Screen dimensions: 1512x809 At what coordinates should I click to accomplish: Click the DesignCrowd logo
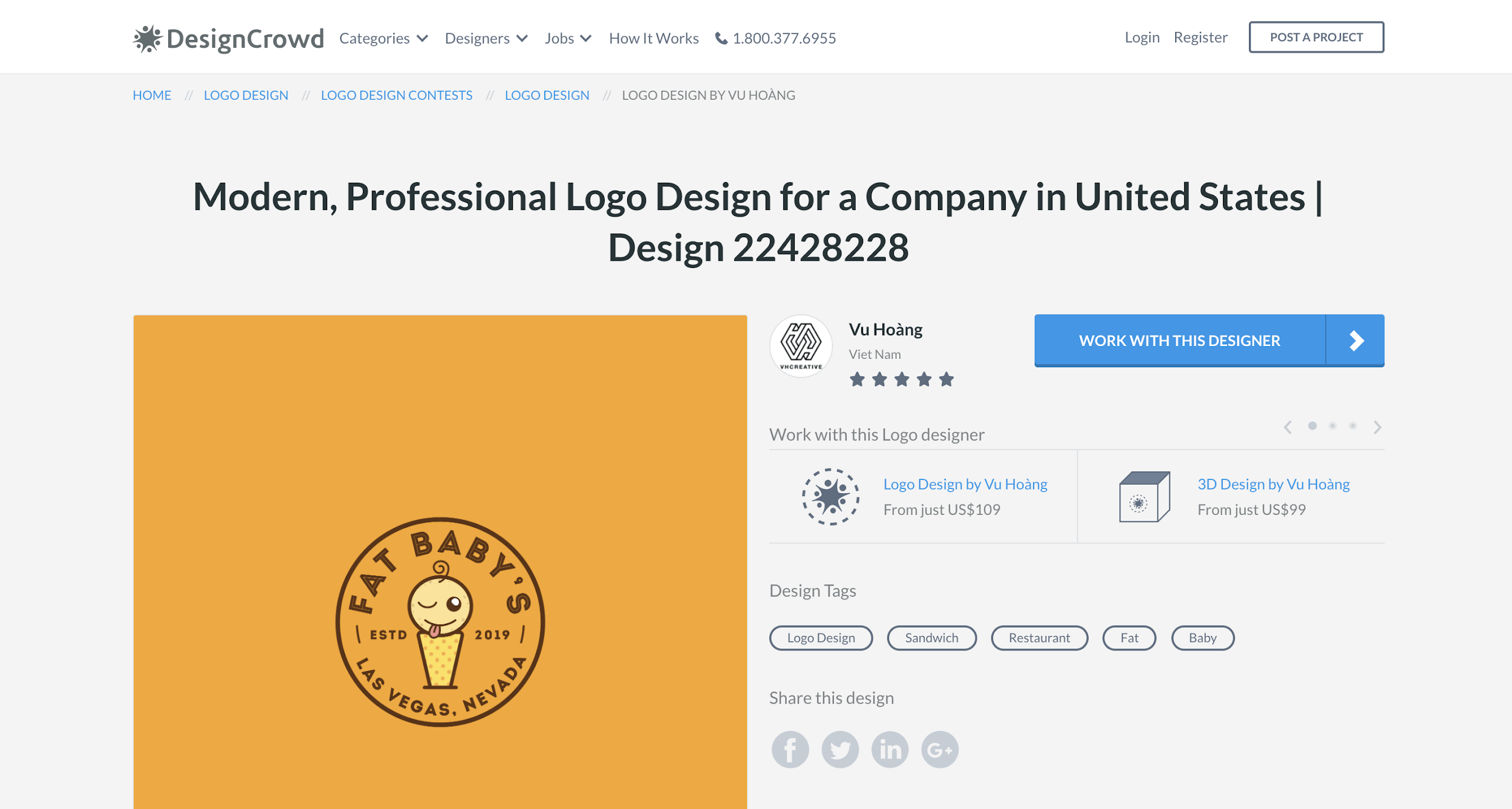coord(229,38)
